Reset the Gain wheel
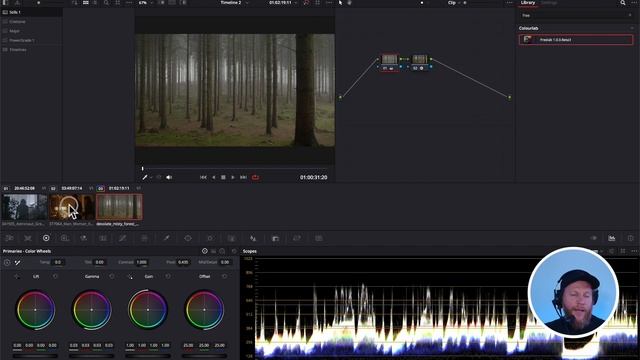 click(x=168, y=276)
